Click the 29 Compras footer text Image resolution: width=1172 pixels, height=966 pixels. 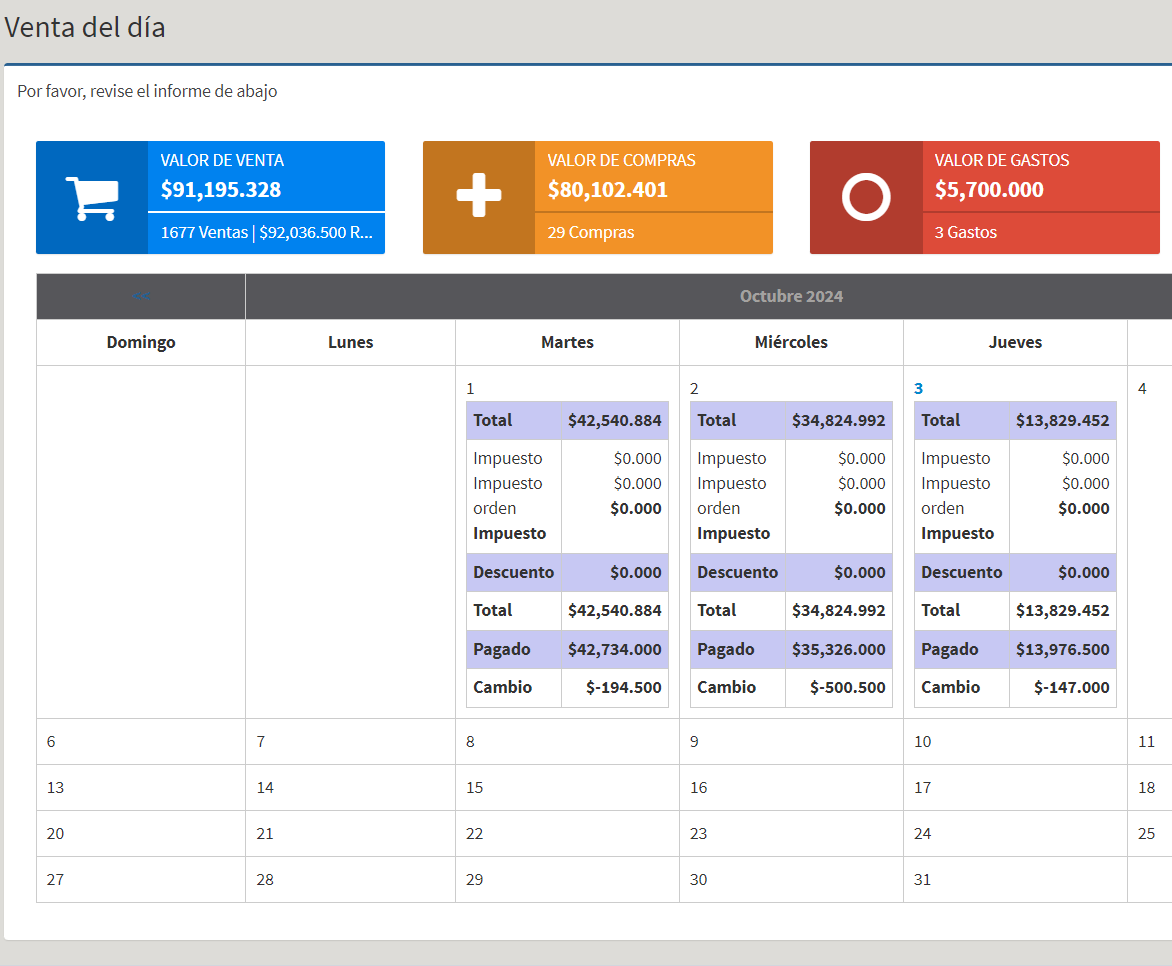tap(591, 233)
